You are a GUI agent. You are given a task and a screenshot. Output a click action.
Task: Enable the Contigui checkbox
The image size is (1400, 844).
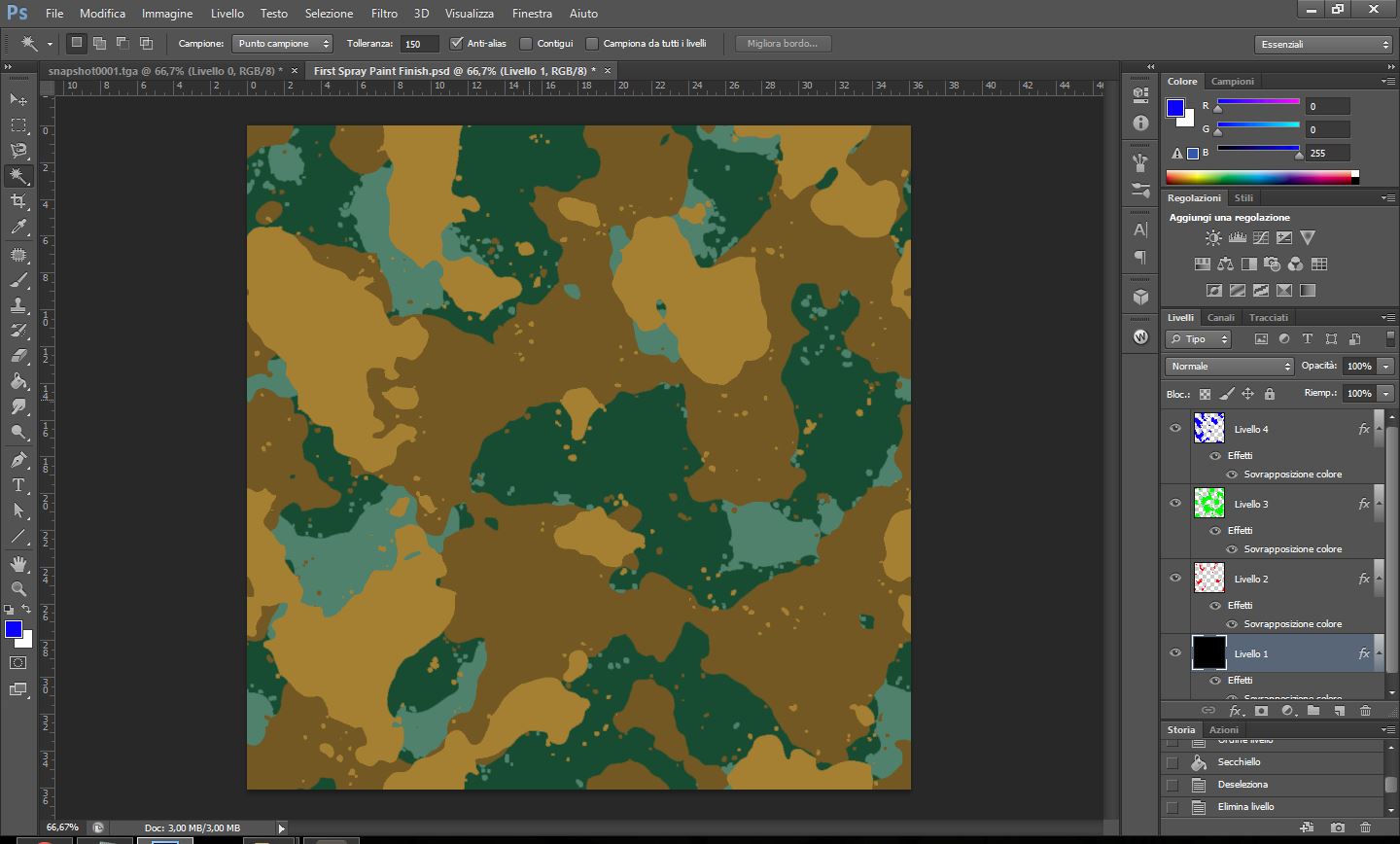pos(526,44)
